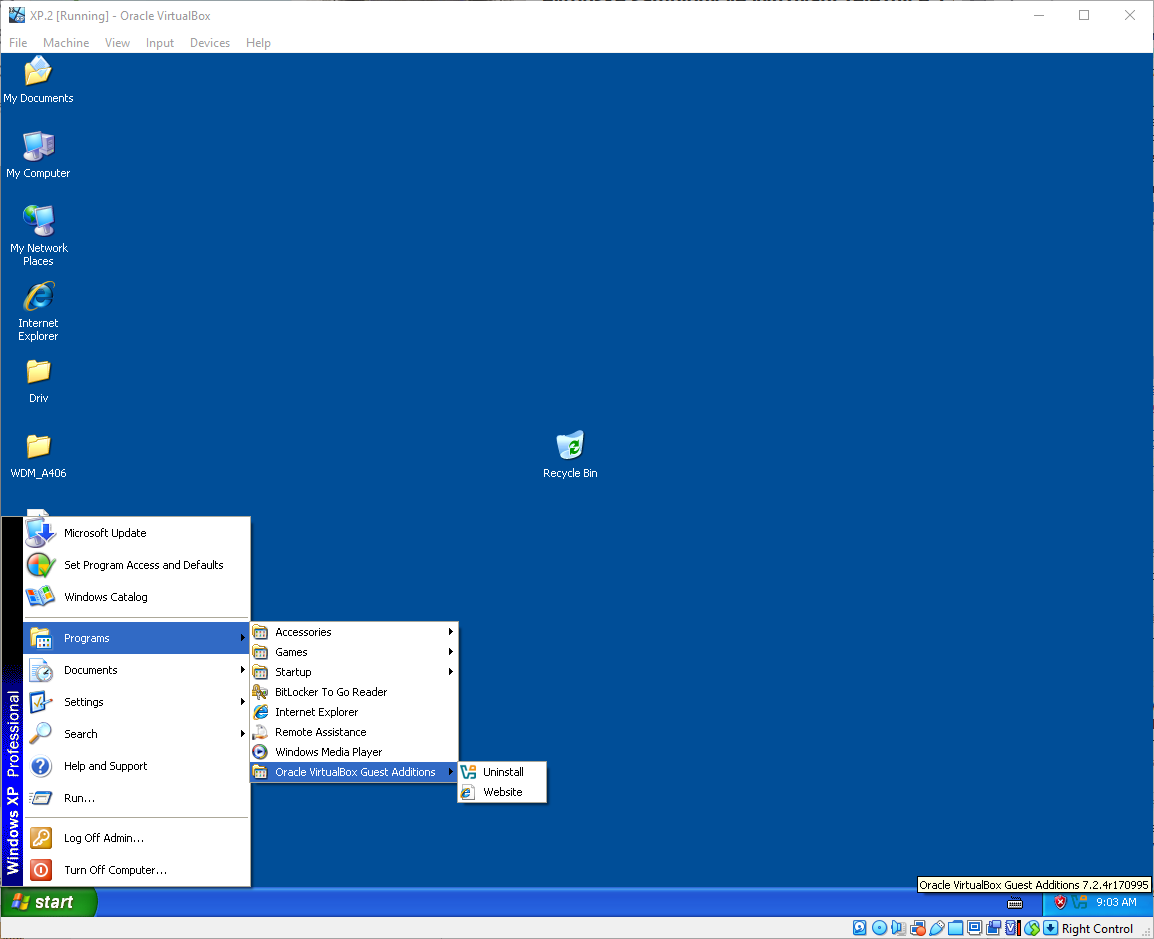Viewport: 1154px width, 939px height.
Task: Click the Windows XP start button
Action: [49, 902]
